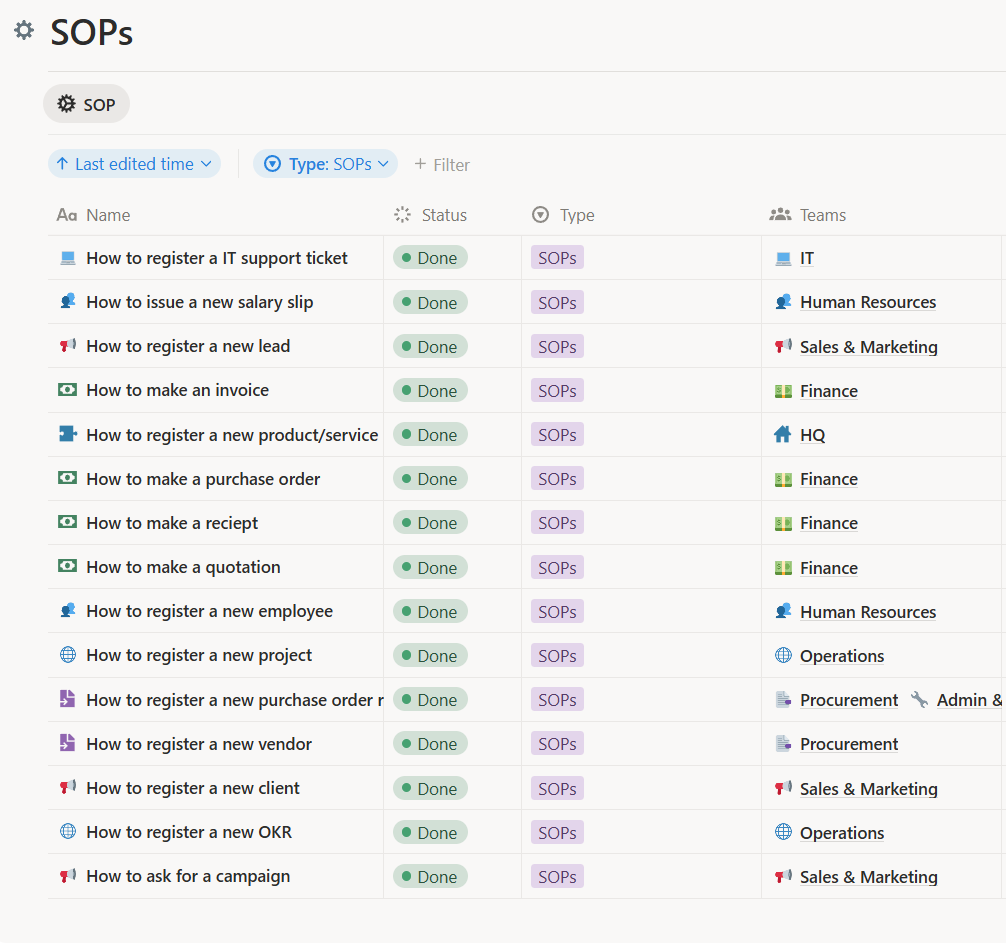
Task: Click house icon next to HQ team
Action: (x=783, y=435)
